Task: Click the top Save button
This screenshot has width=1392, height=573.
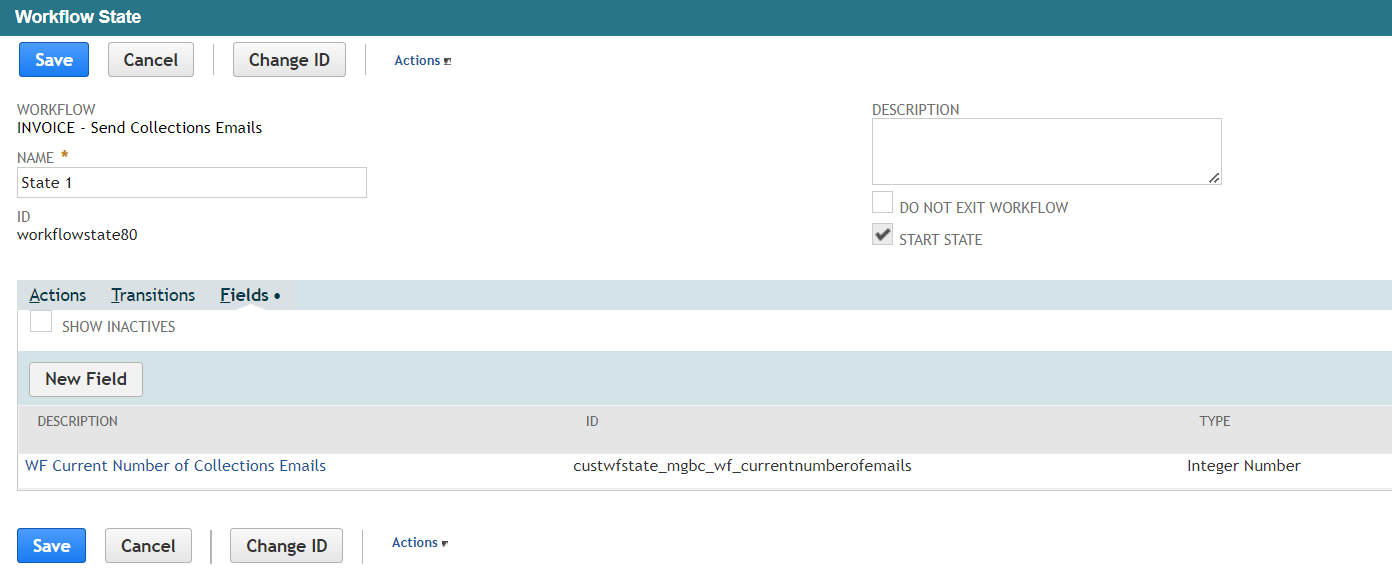Action: 54,60
